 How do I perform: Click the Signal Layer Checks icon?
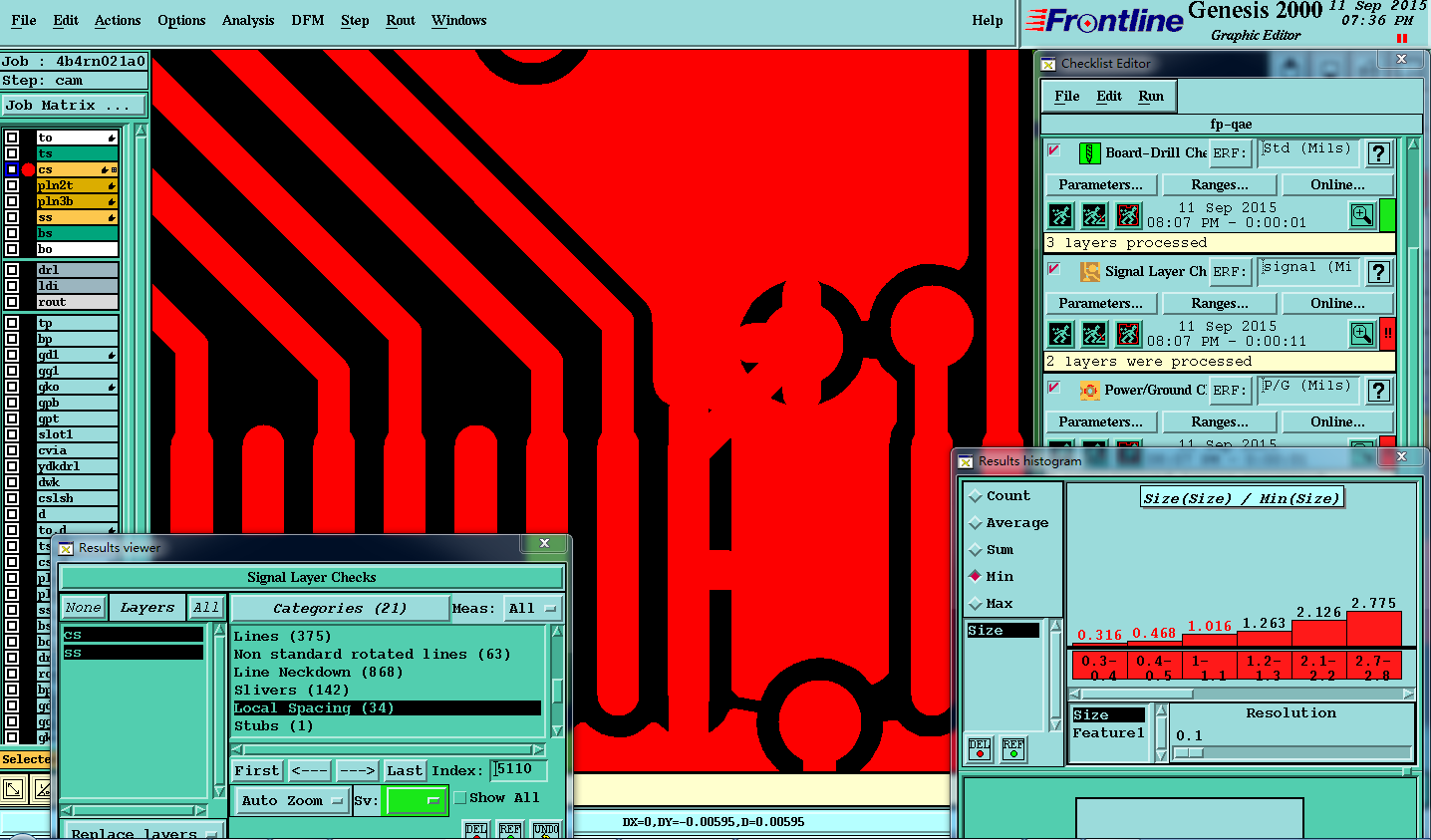(1089, 271)
